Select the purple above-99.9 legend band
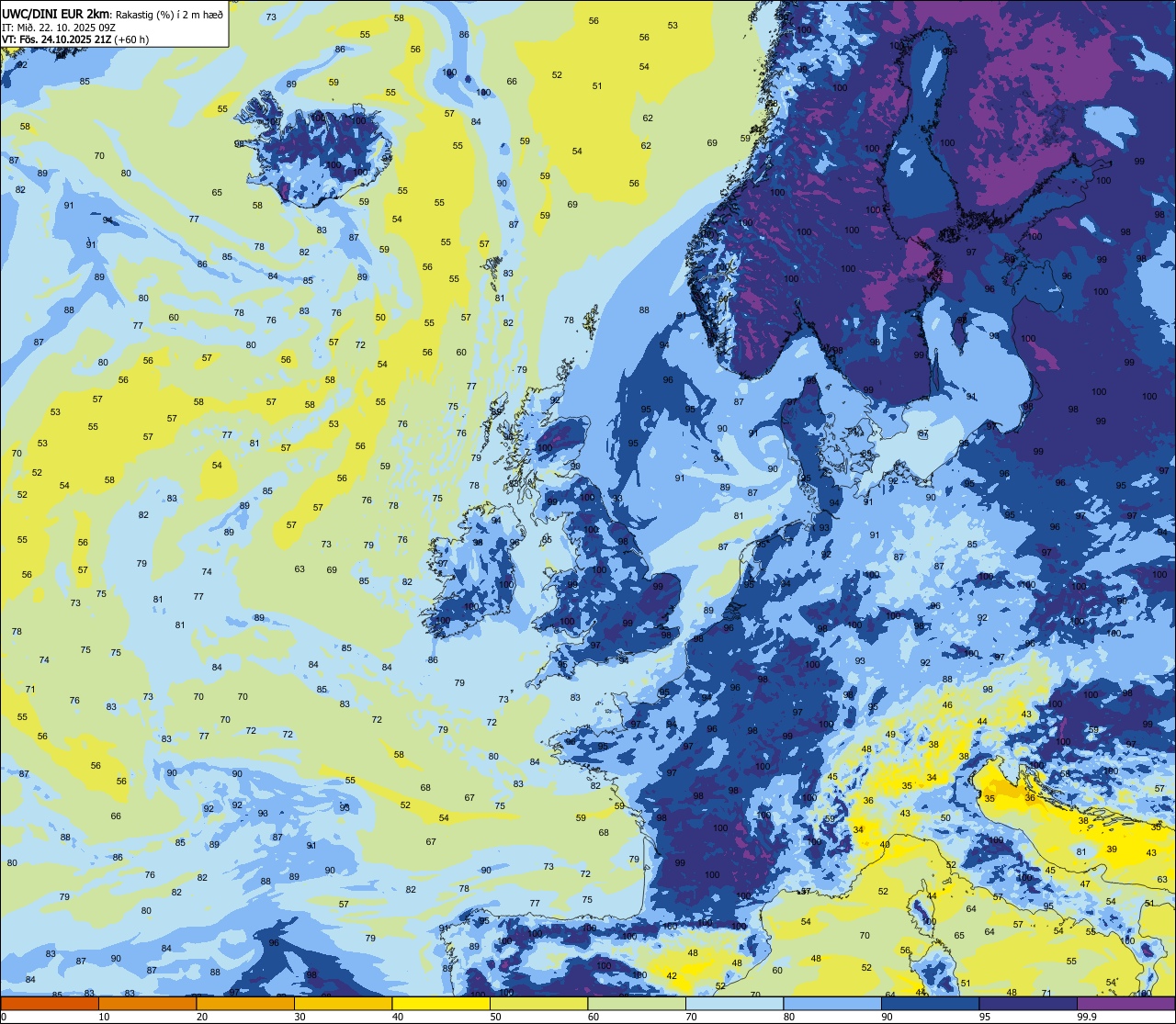 (x=1125, y=1004)
